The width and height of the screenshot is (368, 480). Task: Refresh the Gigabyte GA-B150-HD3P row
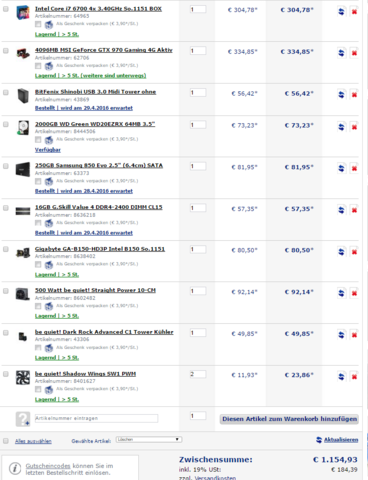tap(341, 252)
